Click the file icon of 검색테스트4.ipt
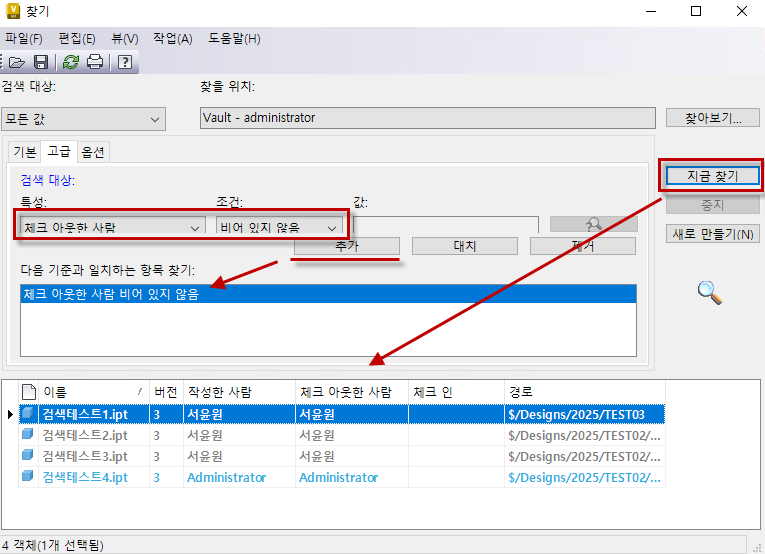Screen dimensions: 765x554 [29, 477]
